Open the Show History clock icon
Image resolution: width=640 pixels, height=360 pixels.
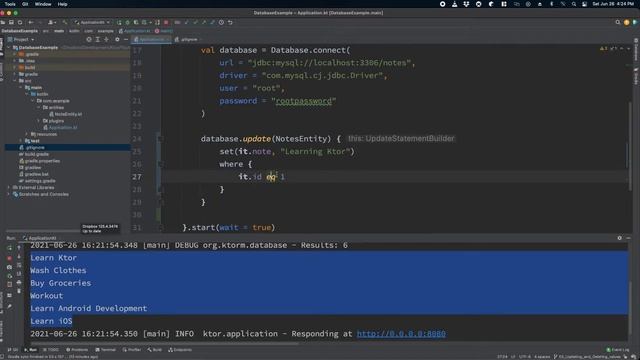[x=221, y=22]
